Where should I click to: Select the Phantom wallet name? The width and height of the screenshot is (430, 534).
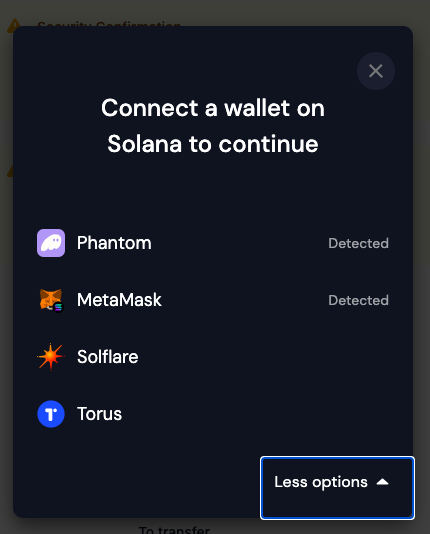(x=114, y=243)
